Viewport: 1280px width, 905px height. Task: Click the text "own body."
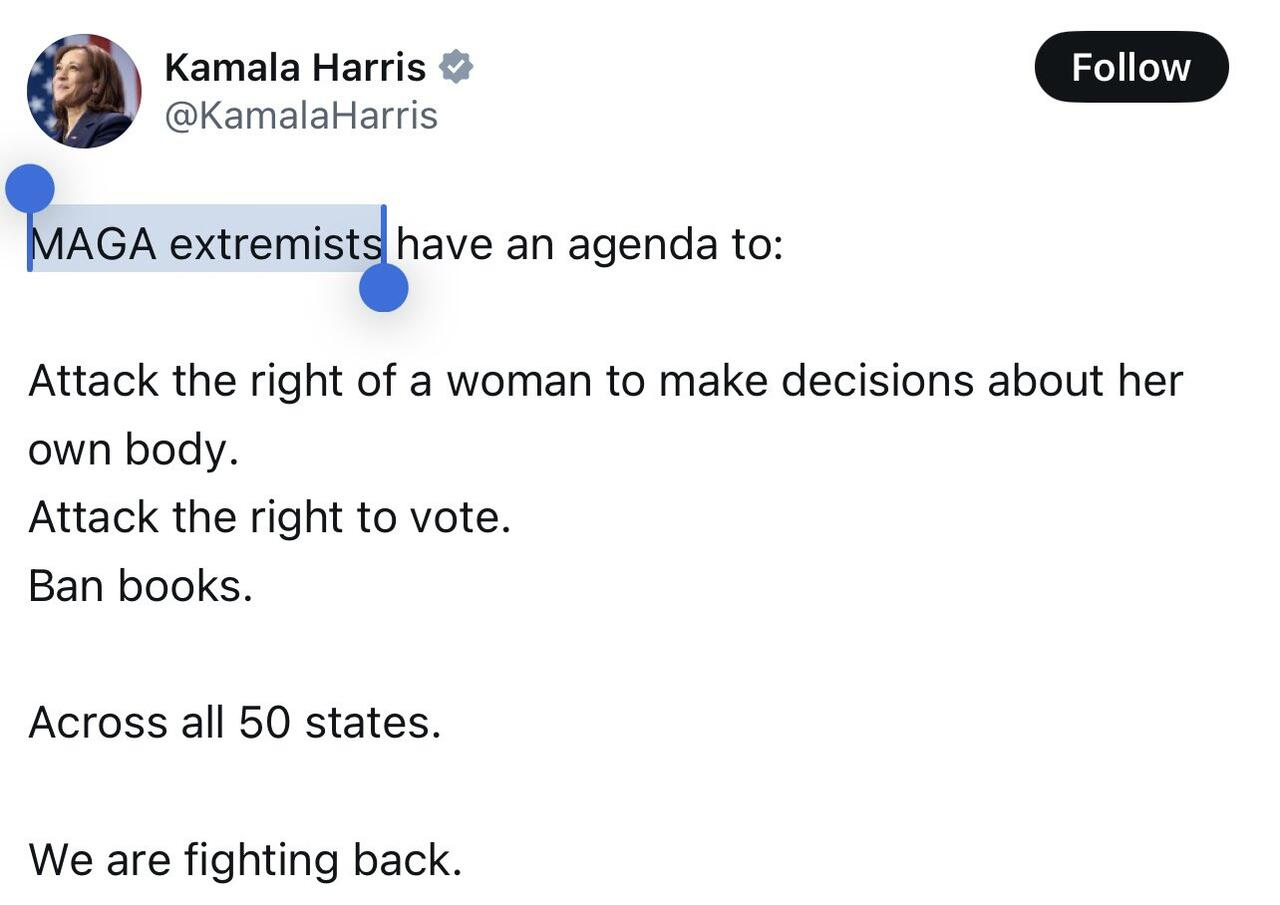pyautogui.click(x=133, y=450)
